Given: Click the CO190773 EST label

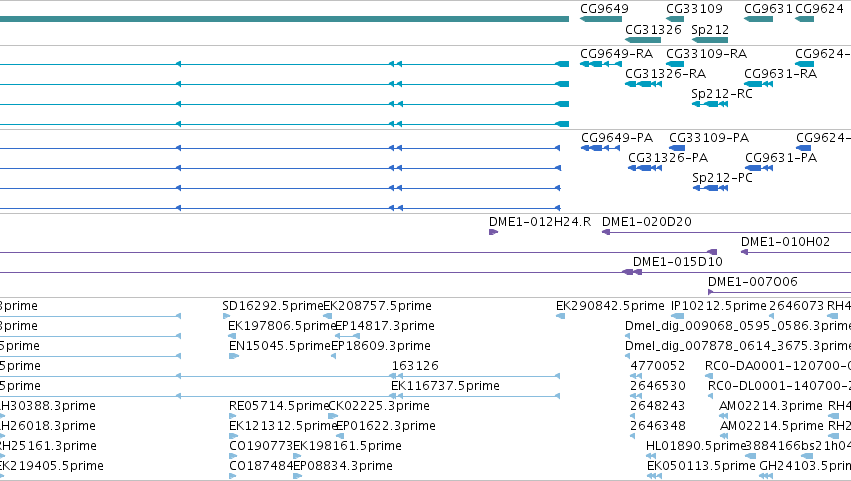Looking at the screenshot, I should coord(261,447).
